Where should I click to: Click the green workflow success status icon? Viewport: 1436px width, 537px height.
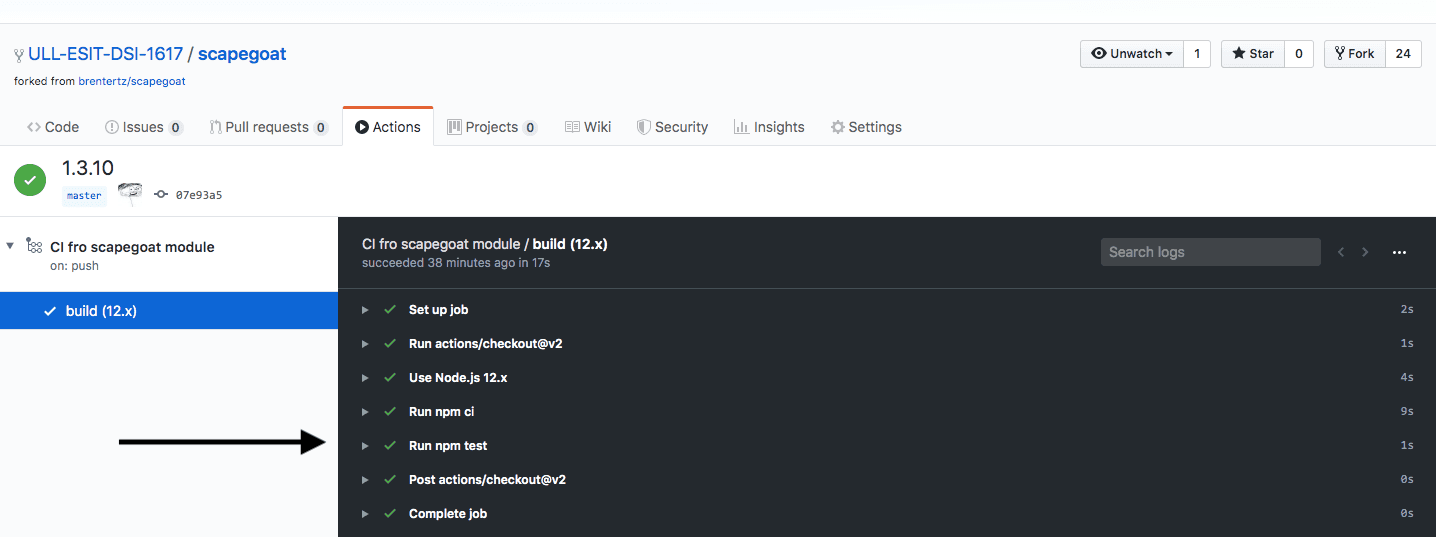(x=30, y=180)
